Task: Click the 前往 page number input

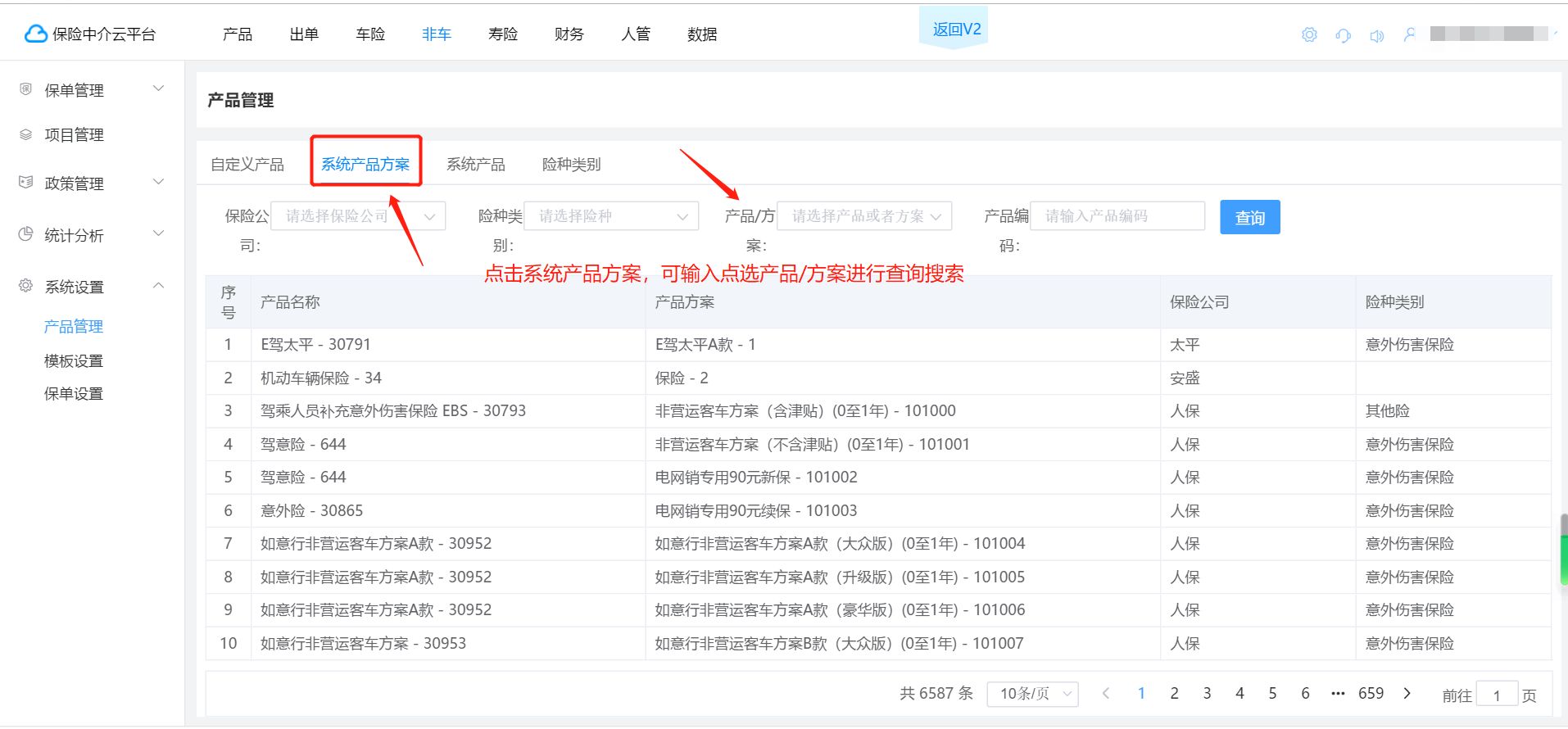Action: [x=1497, y=695]
